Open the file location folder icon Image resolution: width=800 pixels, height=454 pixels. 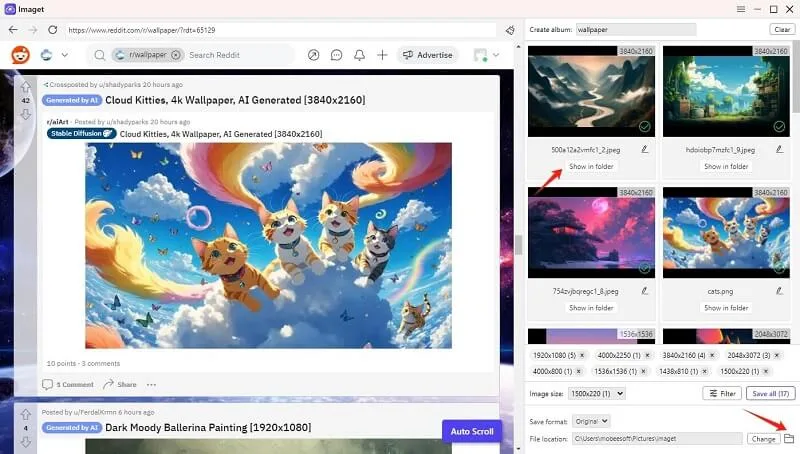[788, 438]
